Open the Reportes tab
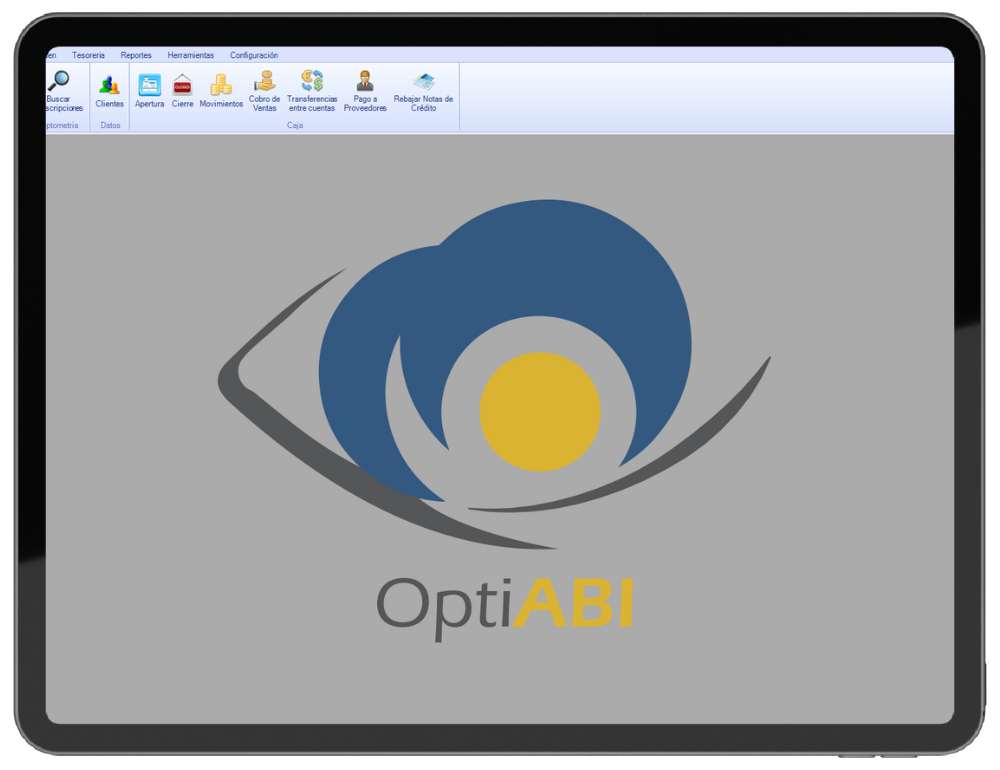Screen dimensions: 1000x770 pyautogui.click(x=136, y=56)
